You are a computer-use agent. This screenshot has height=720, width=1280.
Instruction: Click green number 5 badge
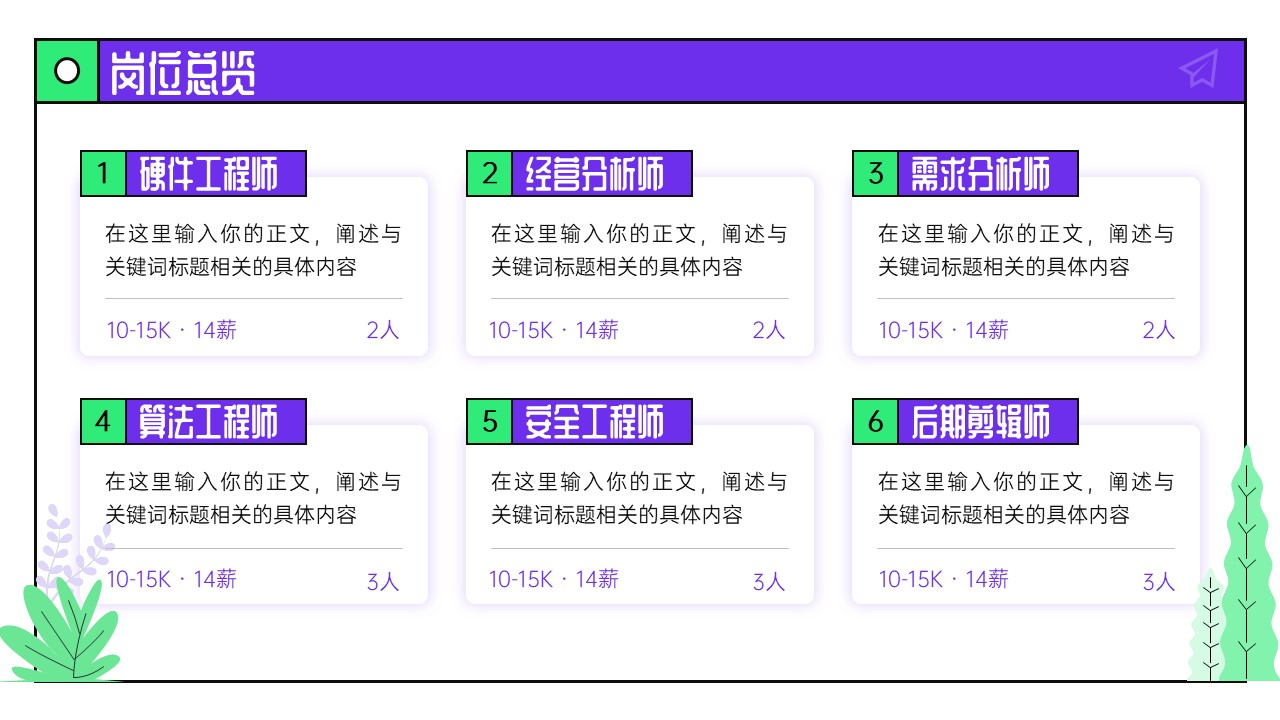489,422
